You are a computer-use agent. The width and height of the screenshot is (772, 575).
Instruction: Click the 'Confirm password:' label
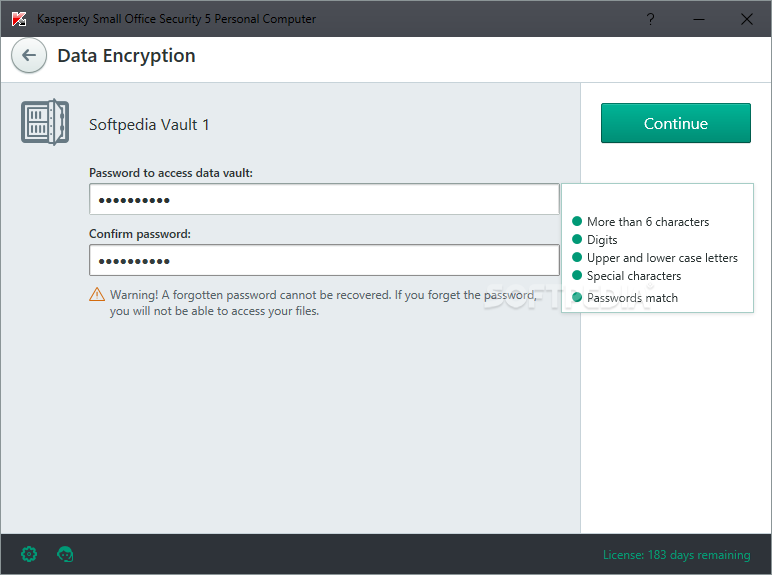140,234
